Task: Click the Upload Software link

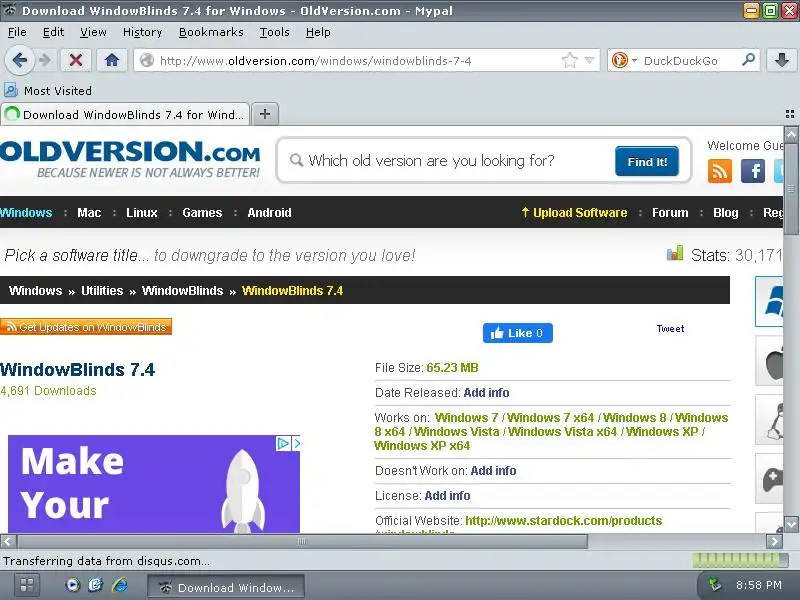Action: click(x=574, y=213)
